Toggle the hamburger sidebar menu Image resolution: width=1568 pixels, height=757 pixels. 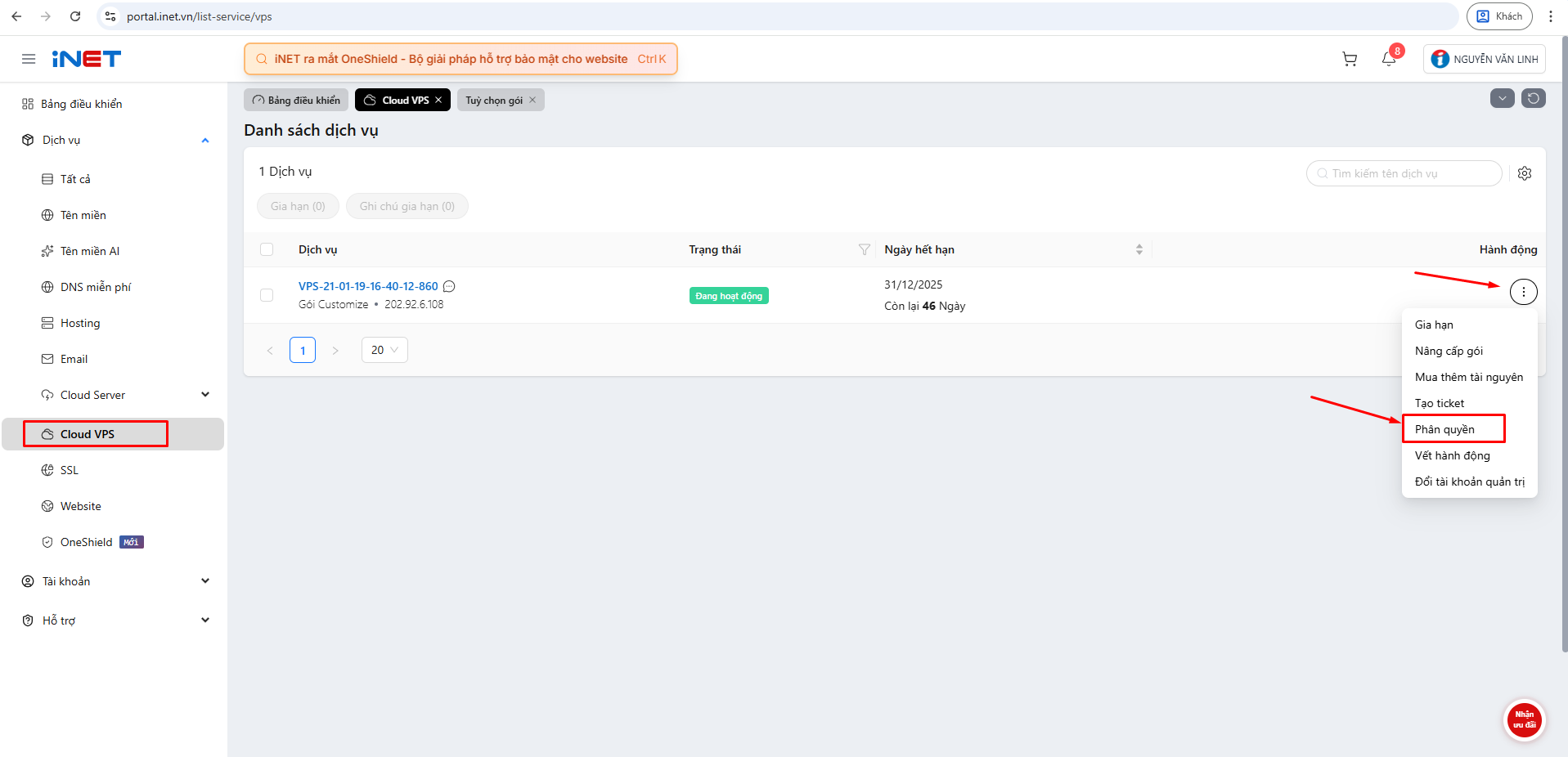[x=29, y=59]
